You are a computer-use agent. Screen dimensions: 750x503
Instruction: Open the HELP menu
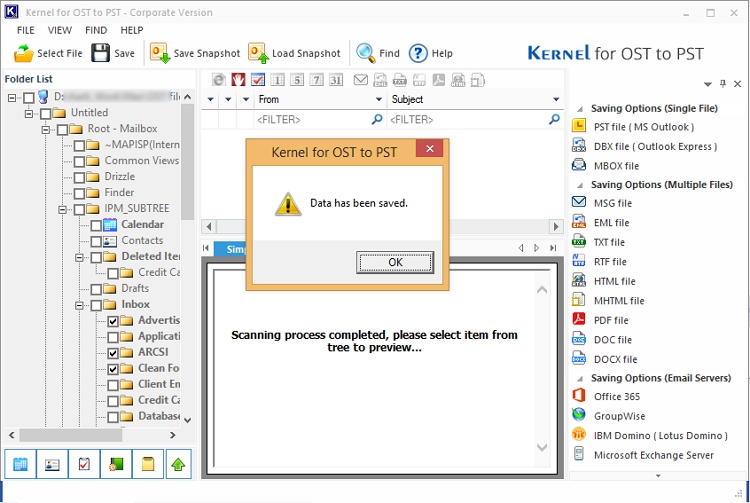(x=132, y=30)
